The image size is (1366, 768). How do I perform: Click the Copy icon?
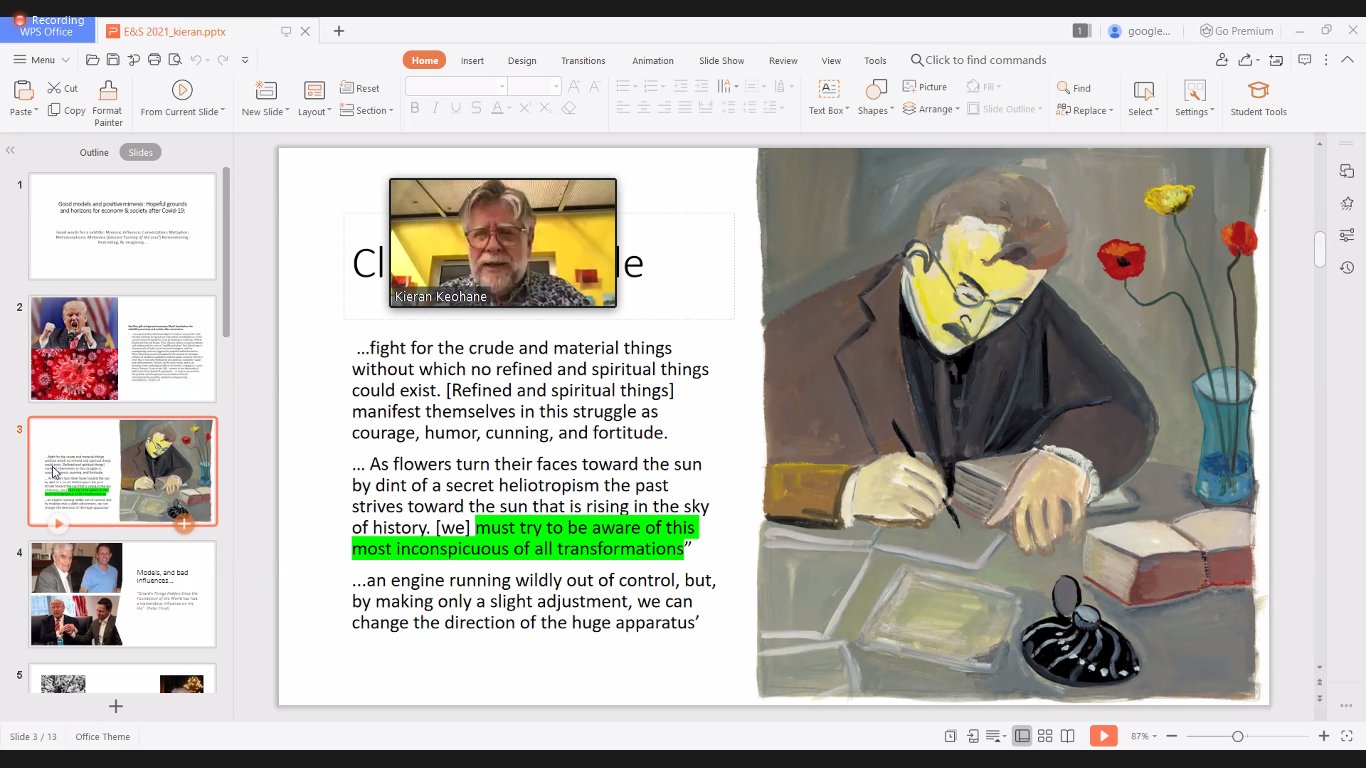pos(54,110)
